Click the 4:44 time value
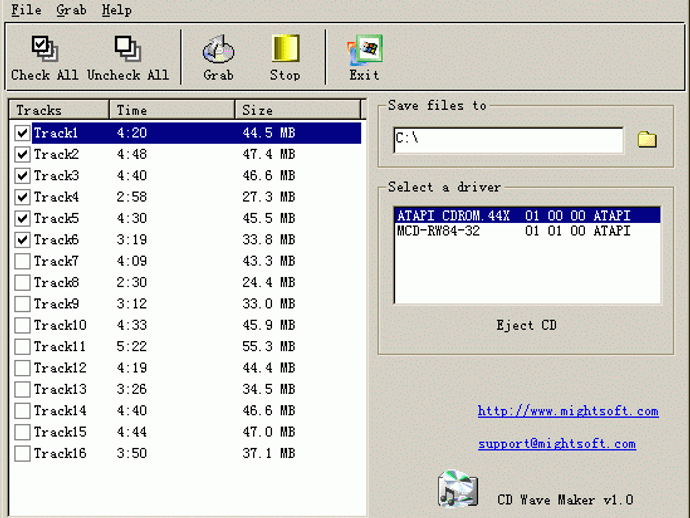690x518 pixels. click(x=132, y=432)
